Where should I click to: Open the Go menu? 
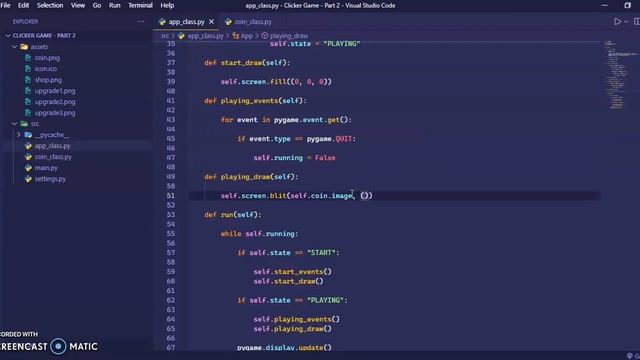(97, 5)
